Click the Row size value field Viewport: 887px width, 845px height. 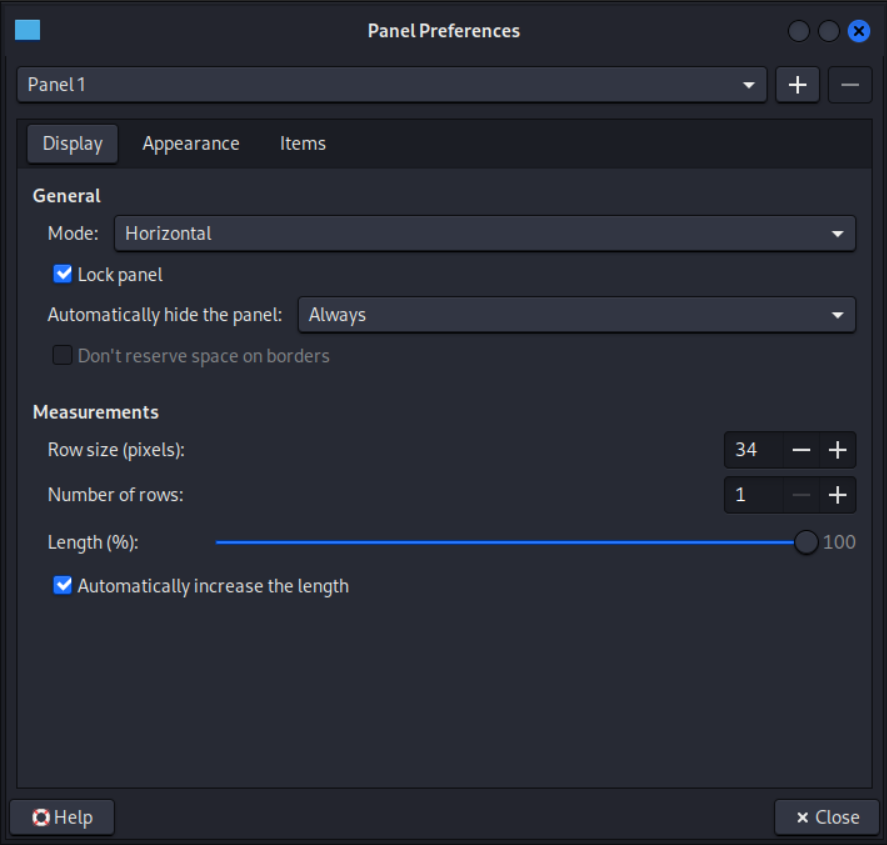point(752,450)
